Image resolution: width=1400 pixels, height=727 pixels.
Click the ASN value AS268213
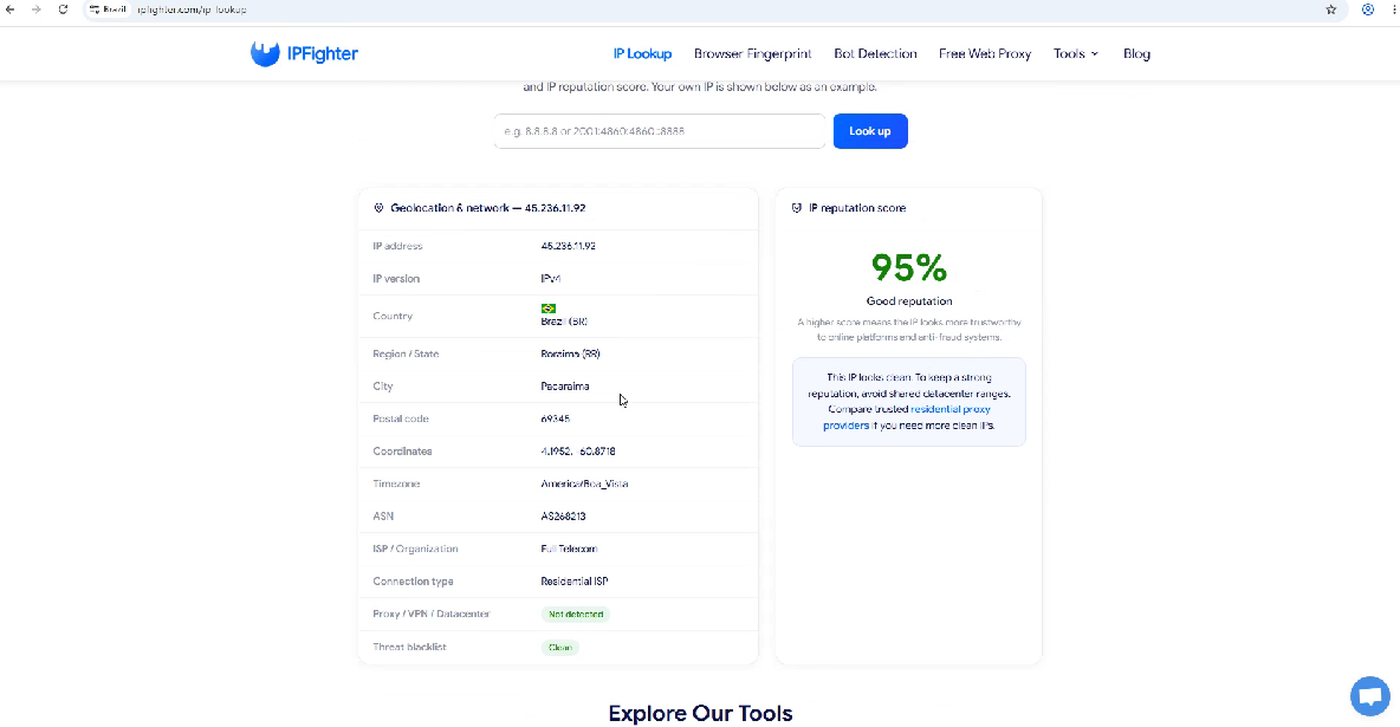tap(563, 516)
